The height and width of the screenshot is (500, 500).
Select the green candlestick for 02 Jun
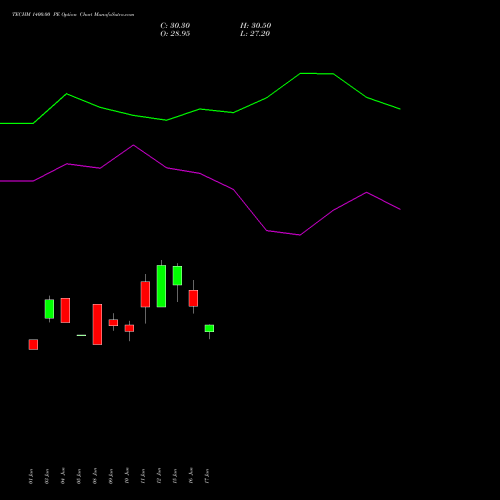(49, 309)
